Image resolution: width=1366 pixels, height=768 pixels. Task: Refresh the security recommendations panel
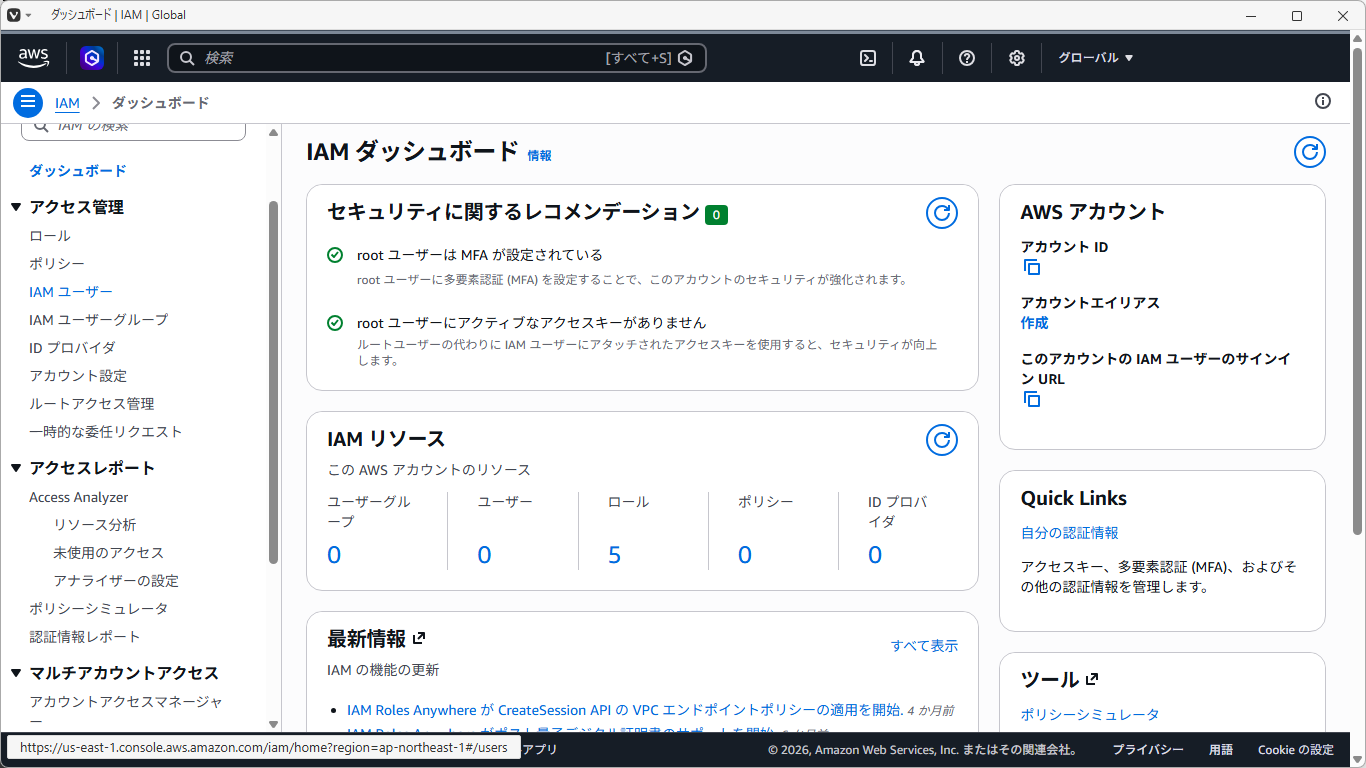click(x=942, y=213)
